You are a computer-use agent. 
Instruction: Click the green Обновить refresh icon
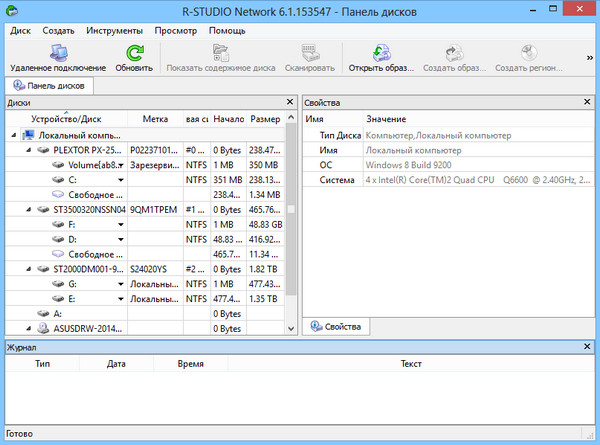pyautogui.click(x=134, y=53)
